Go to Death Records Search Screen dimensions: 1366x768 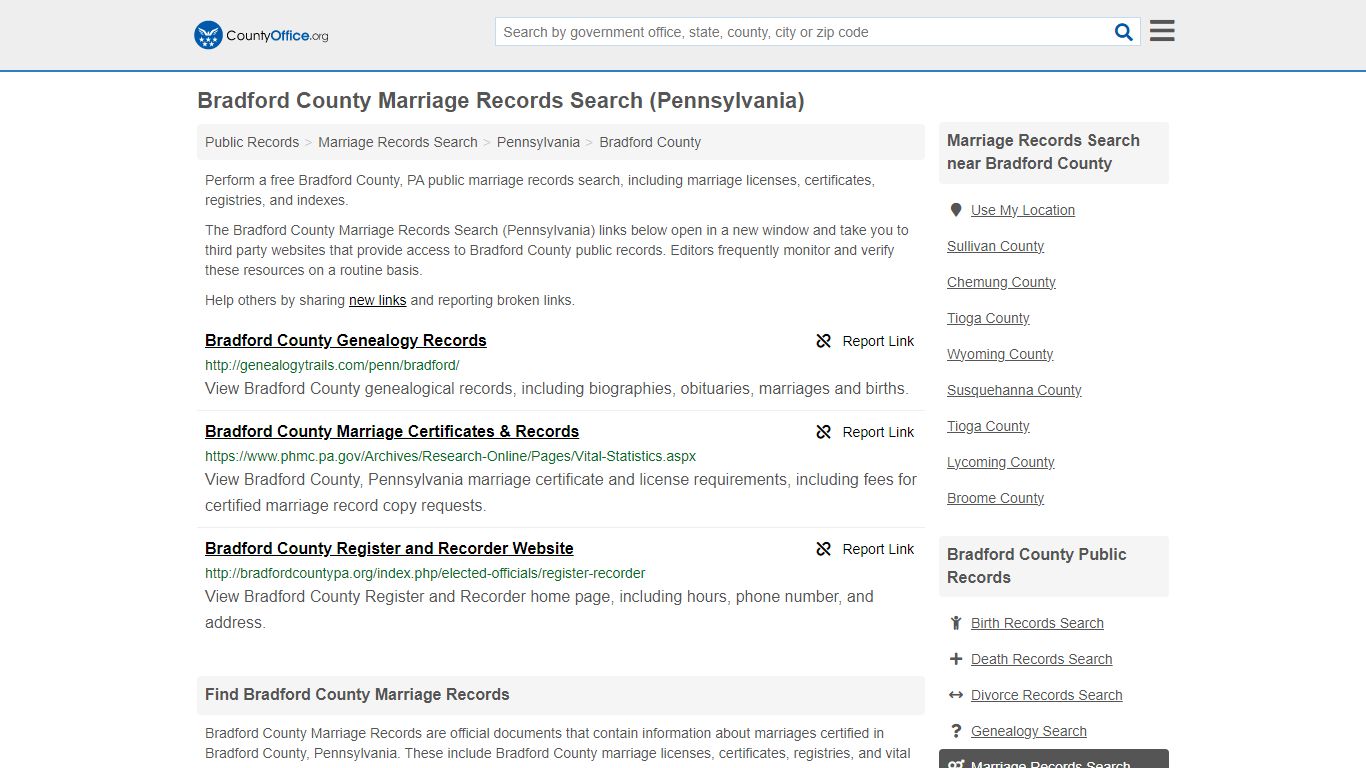(x=1042, y=659)
